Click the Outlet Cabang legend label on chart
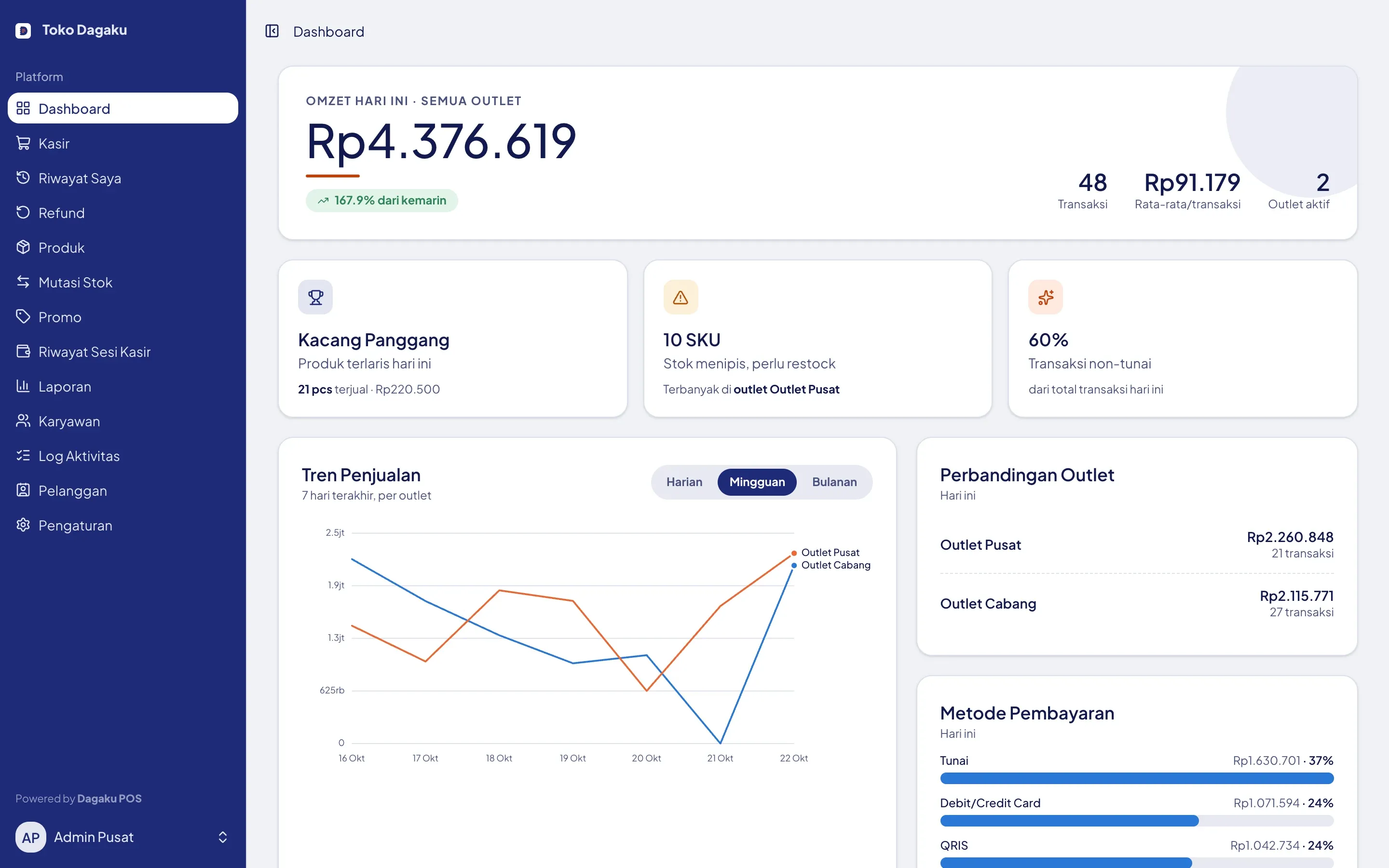This screenshot has width=1389, height=868. coord(836,565)
